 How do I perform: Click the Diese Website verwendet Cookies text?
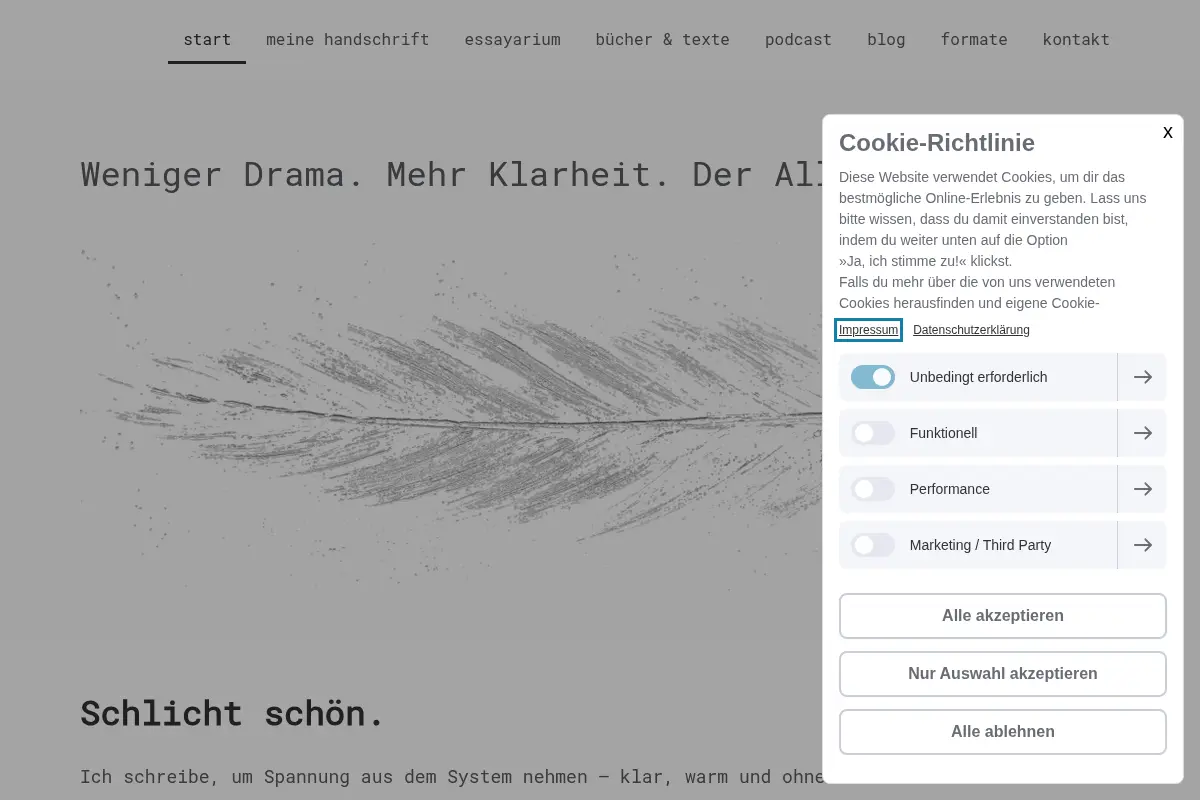pos(995,240)
